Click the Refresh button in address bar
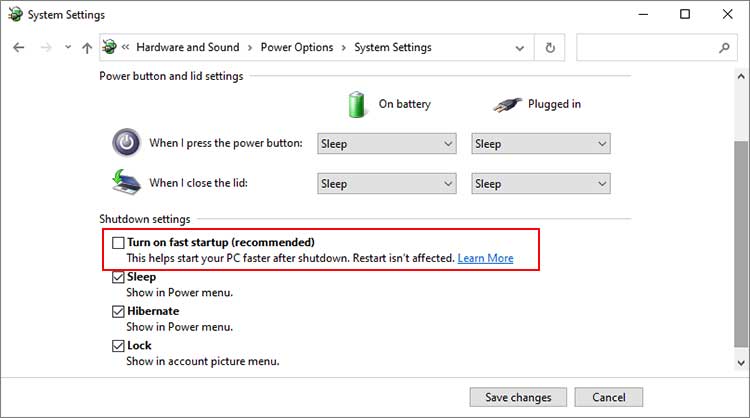Viewport: 750px width, 418px height. pyautogui.click(x=550, y=47)
